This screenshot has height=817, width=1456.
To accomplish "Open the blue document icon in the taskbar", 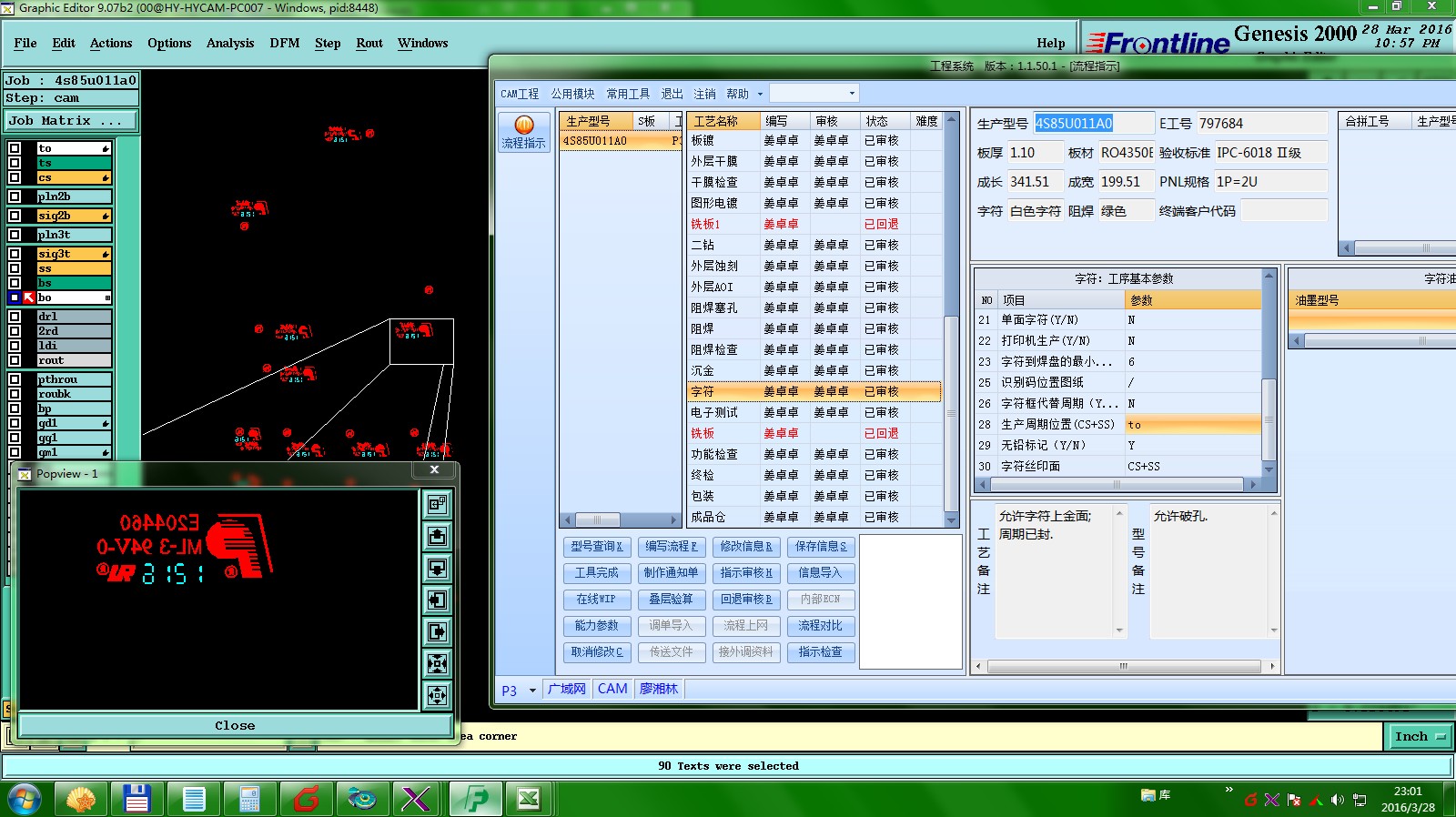I will [193, 800].
